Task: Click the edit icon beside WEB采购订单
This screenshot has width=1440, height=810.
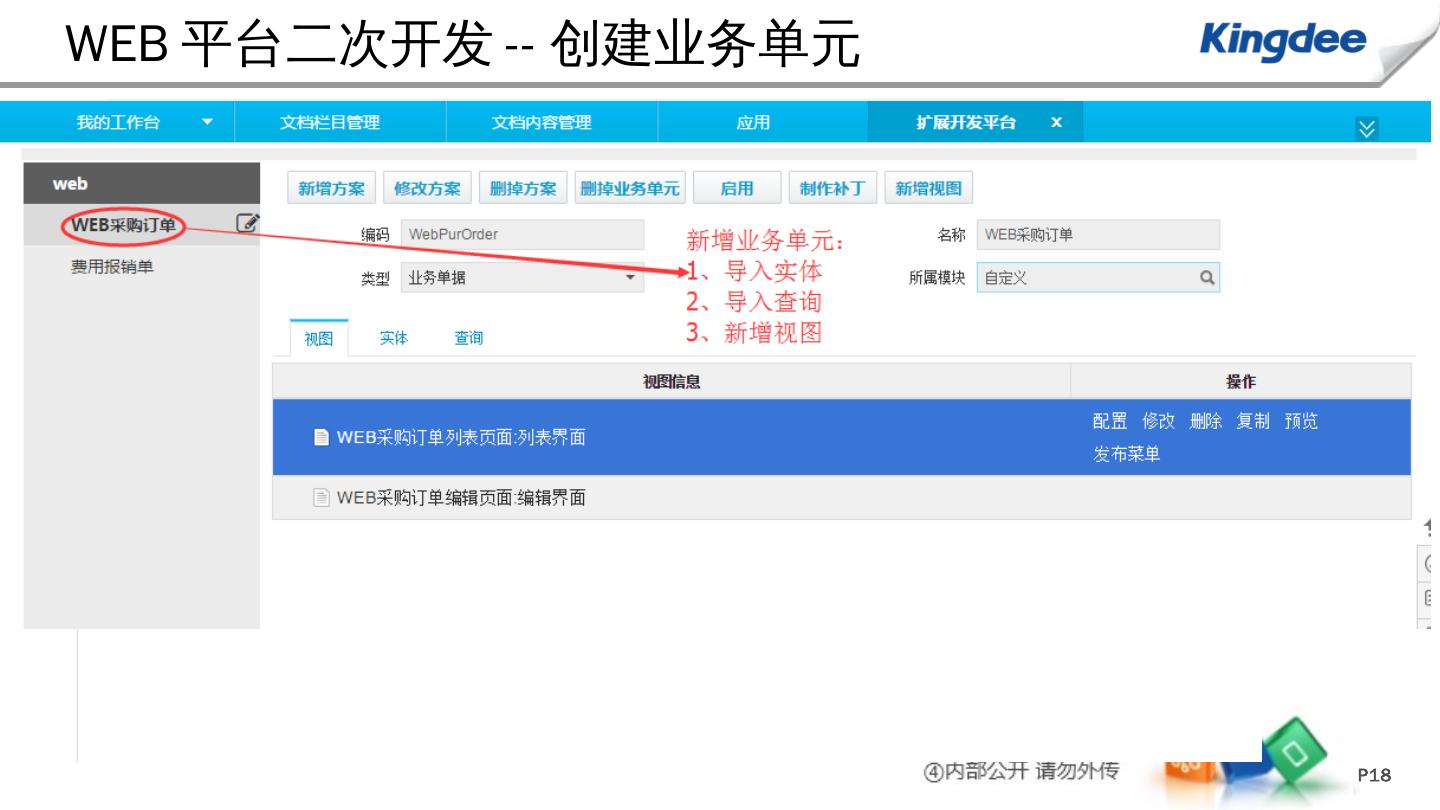Action: [x=247, y=224]
